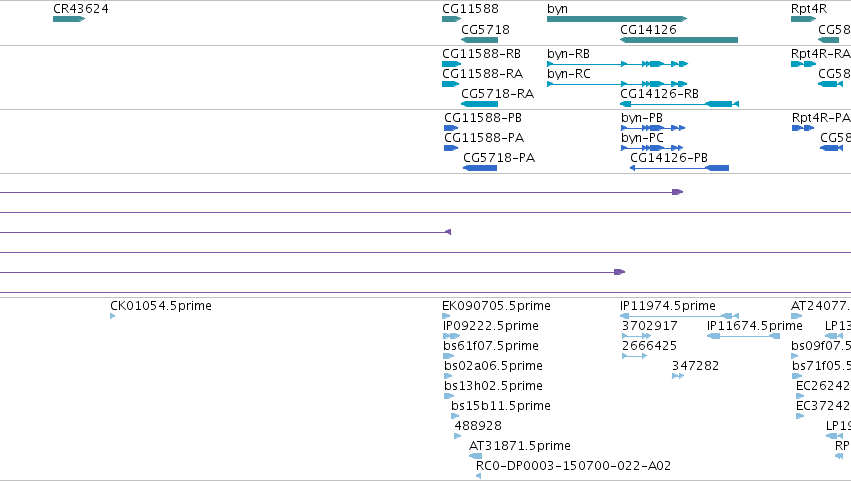Click the byn-PB protein label

642,118
